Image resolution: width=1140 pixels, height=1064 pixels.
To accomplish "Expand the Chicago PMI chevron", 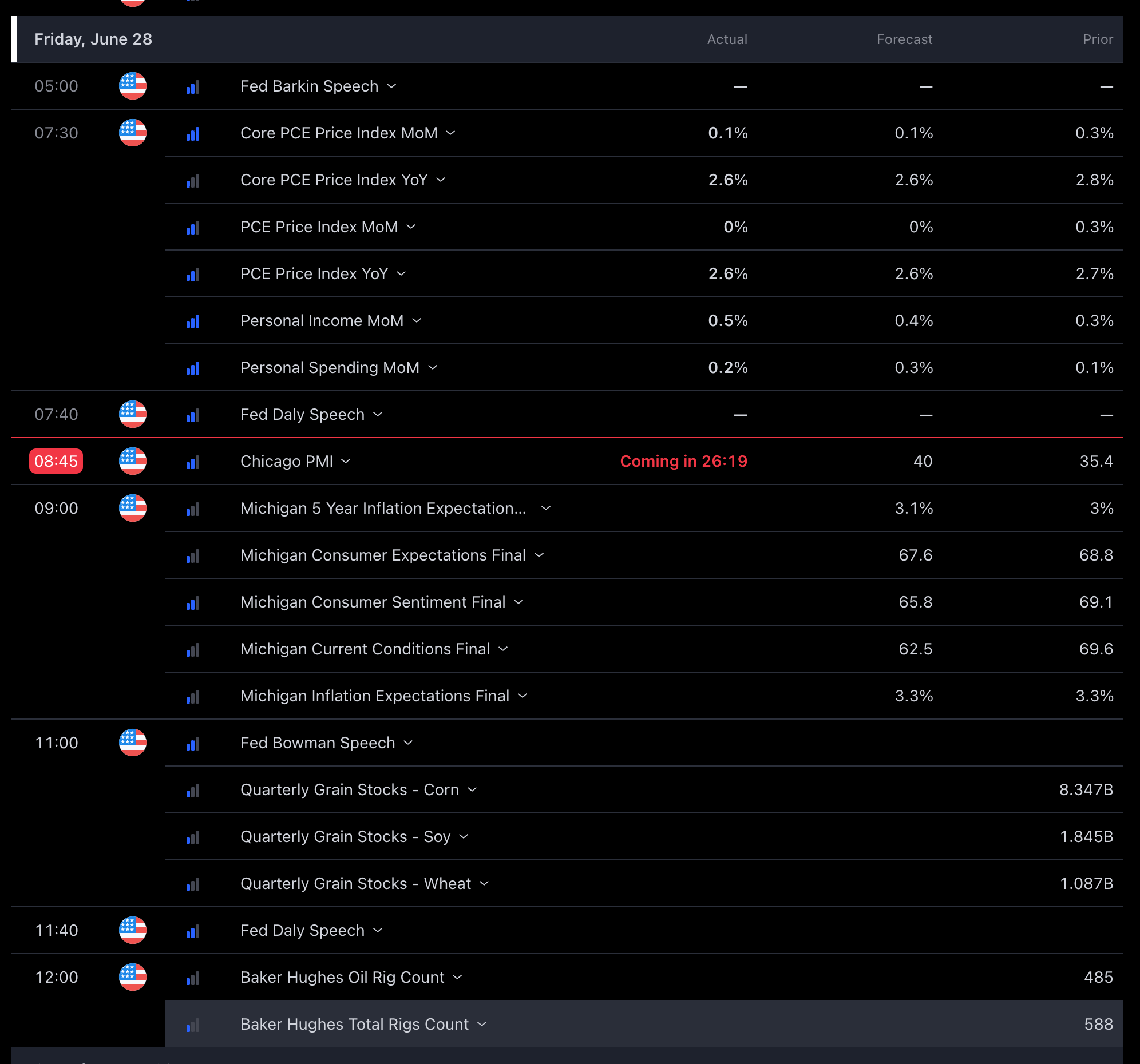I will pyautogui.click(x=346, y=462).
